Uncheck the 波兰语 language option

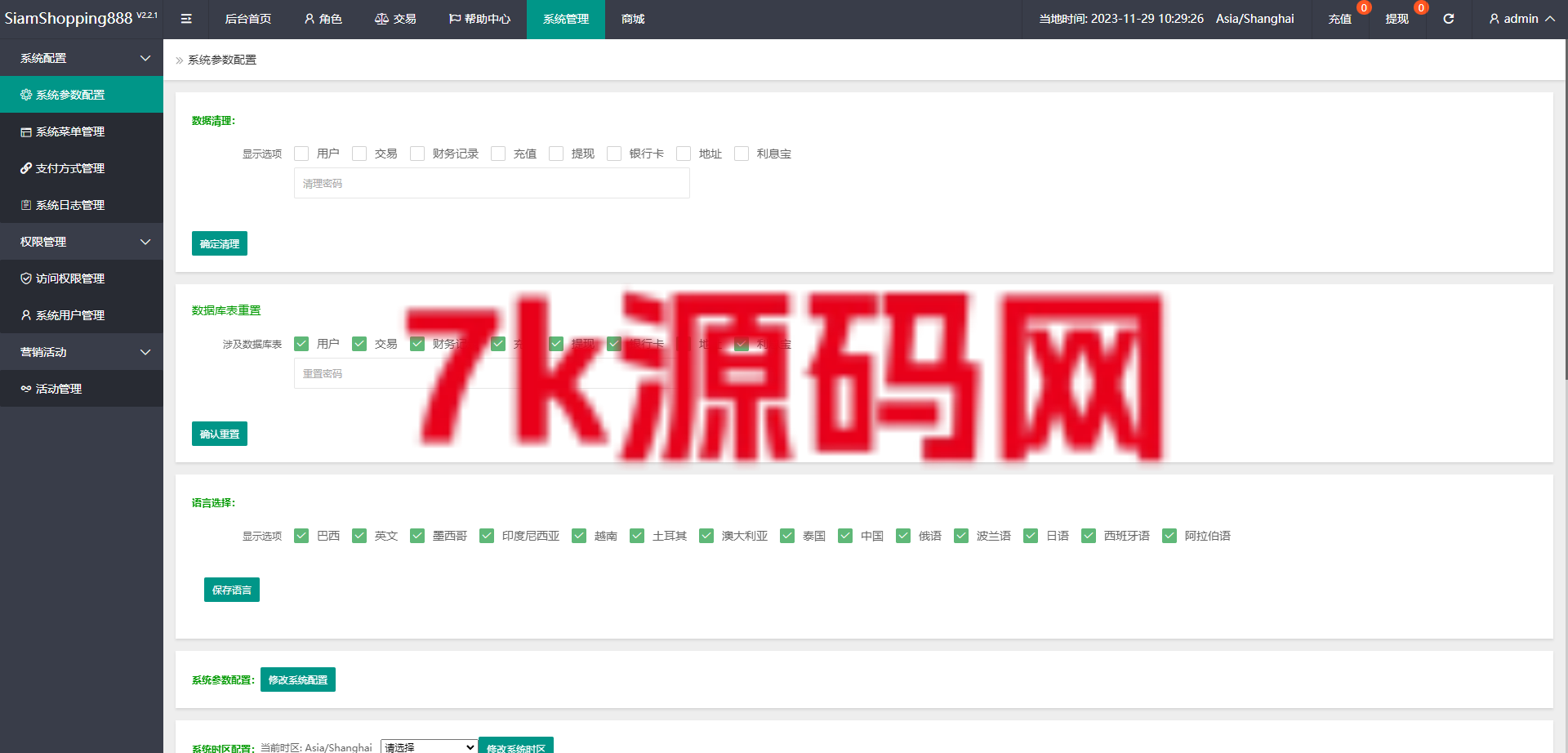[x=961, y=536]
